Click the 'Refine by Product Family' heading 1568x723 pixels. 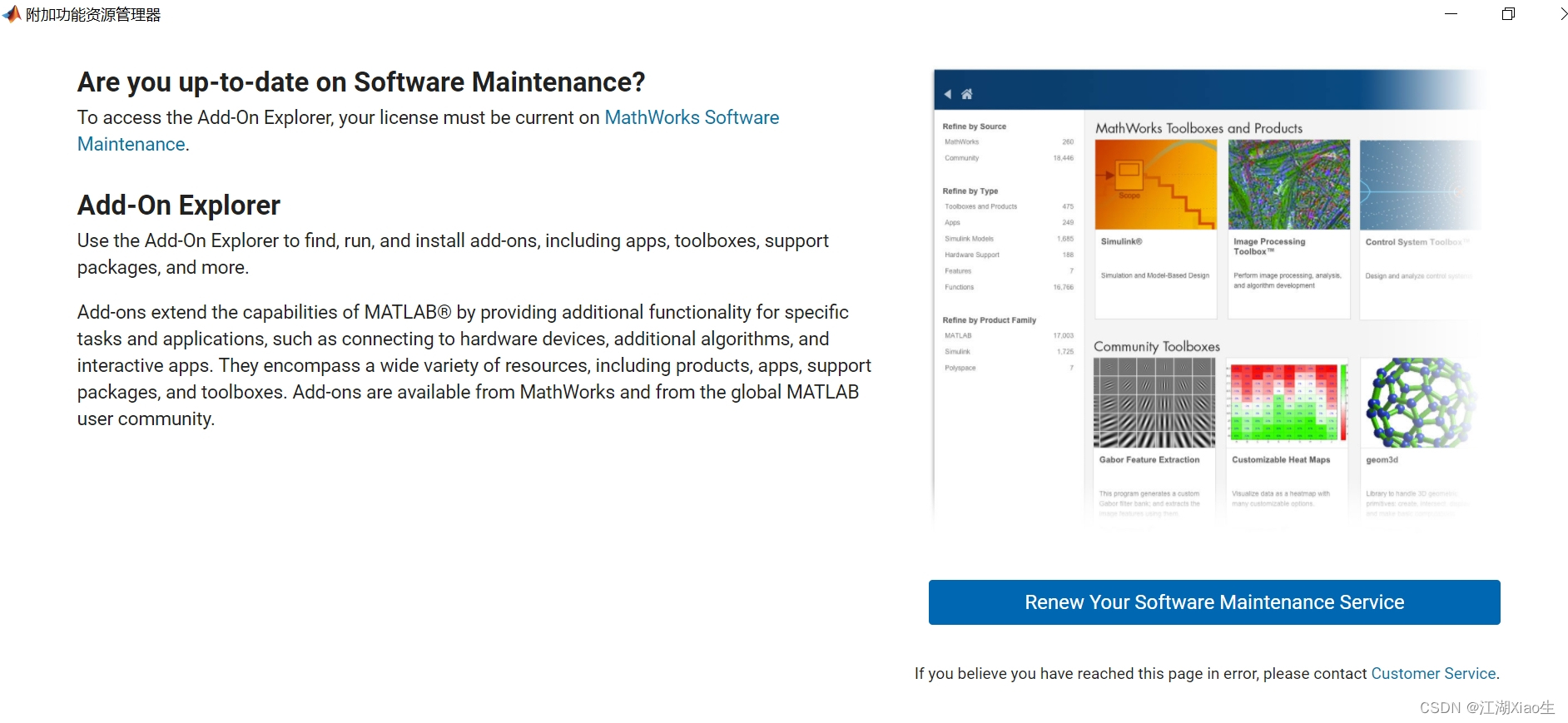pyautogui.click(x=990, y=320)
